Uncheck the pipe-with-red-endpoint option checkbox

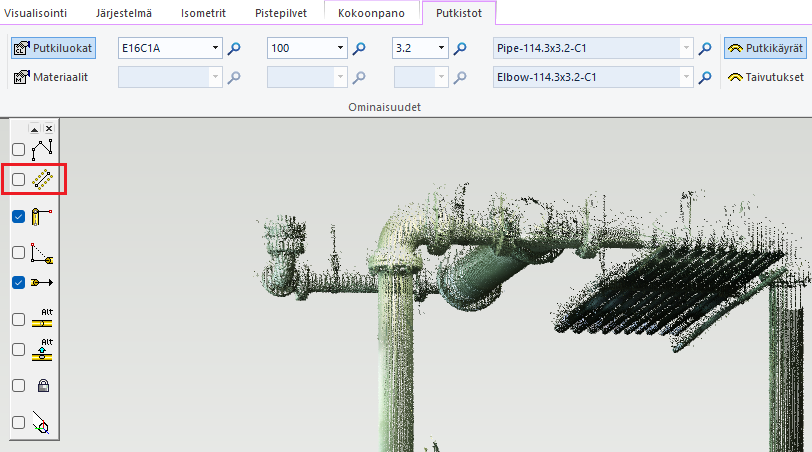[x=18, y=216]
